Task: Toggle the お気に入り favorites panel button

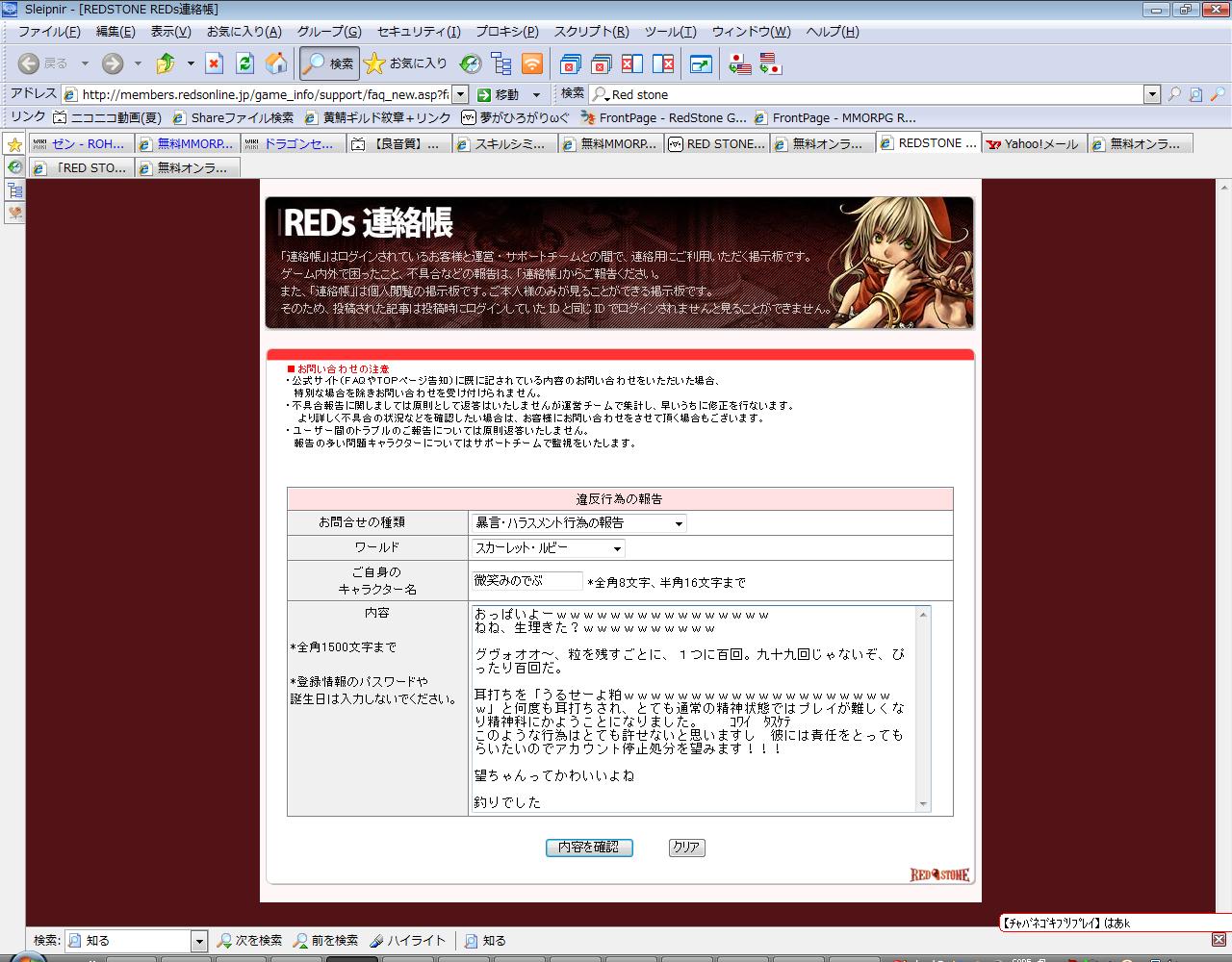Action: 406,63
